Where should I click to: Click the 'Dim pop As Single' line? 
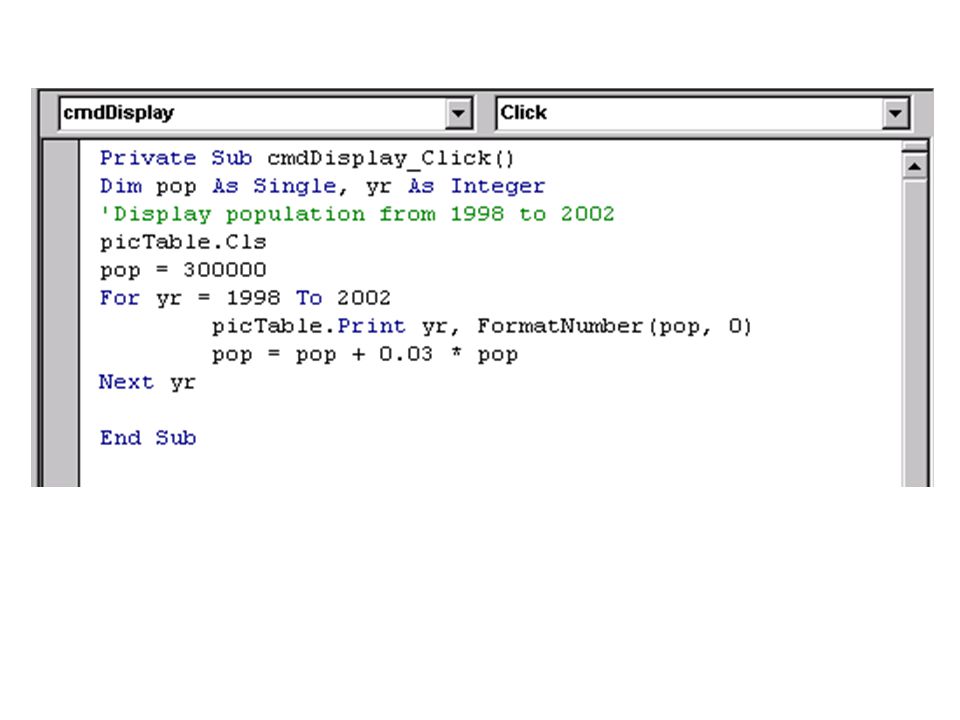tap(322, 186)
